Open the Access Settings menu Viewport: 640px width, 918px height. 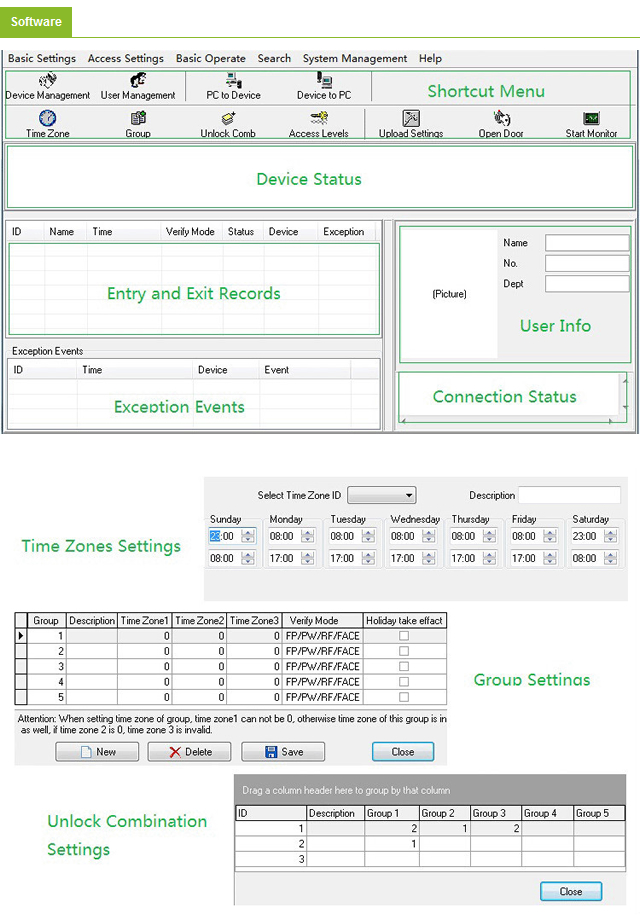tap(125, 58)
